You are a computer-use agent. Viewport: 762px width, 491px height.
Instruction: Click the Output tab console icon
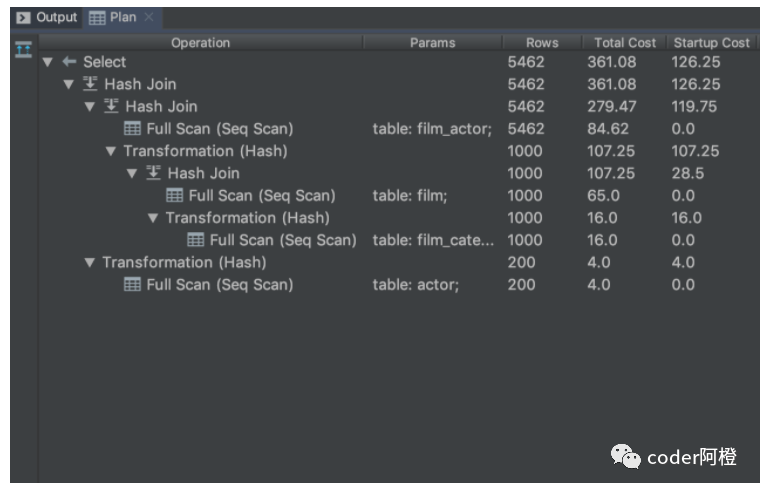23,18
